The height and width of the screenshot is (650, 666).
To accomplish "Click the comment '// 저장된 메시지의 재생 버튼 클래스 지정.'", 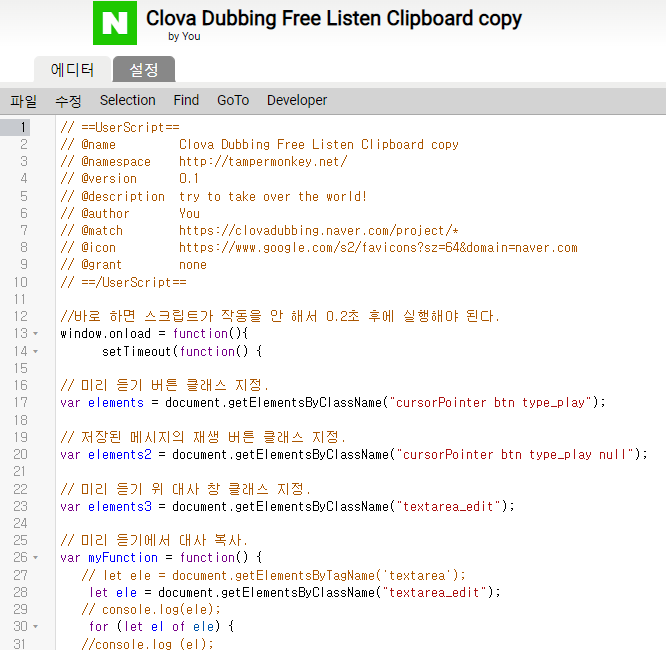I will coord(203,437).
